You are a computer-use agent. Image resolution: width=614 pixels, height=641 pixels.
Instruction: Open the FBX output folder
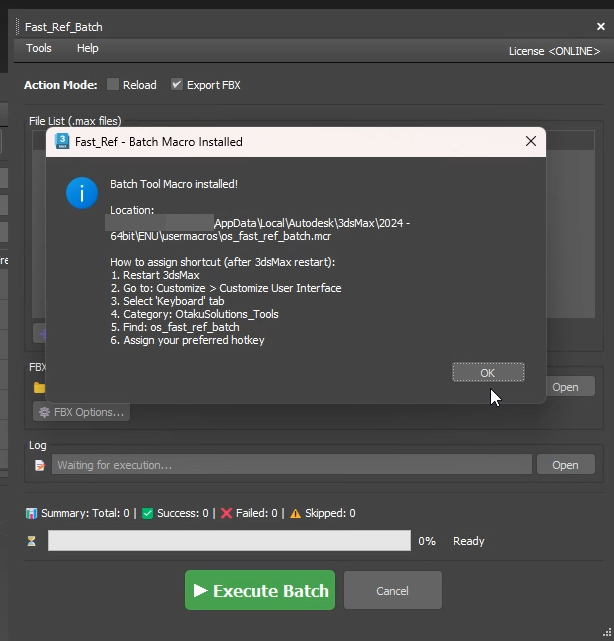[565, 387]
